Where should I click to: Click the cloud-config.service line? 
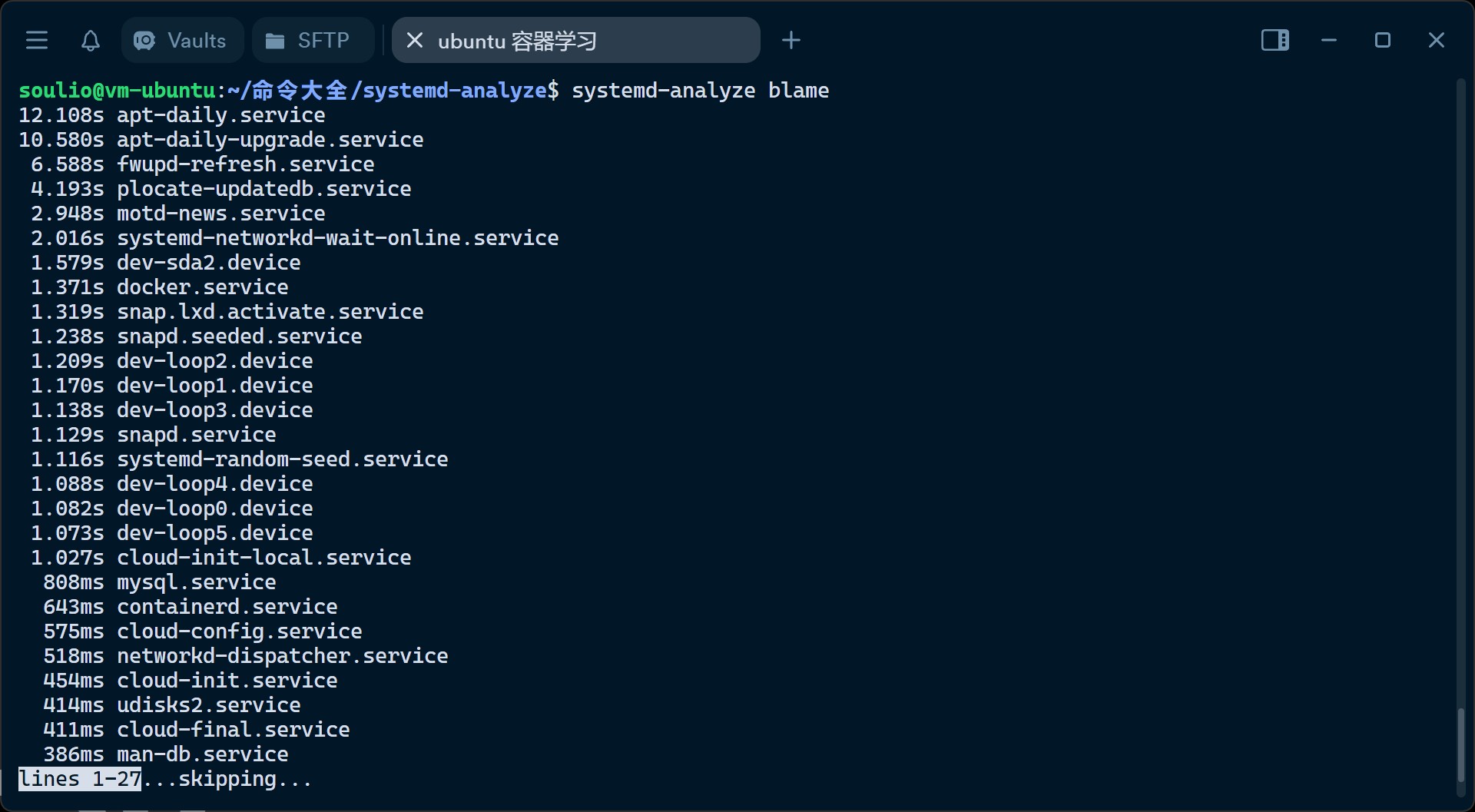coord(203,631)
